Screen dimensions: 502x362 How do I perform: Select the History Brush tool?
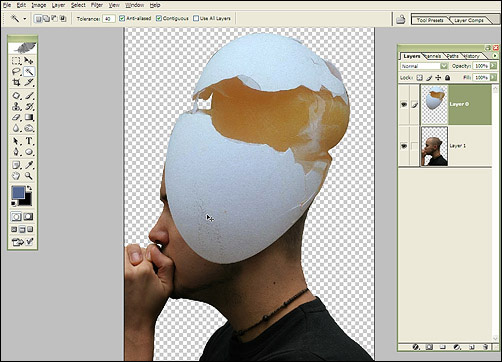[x=29, y=107]
